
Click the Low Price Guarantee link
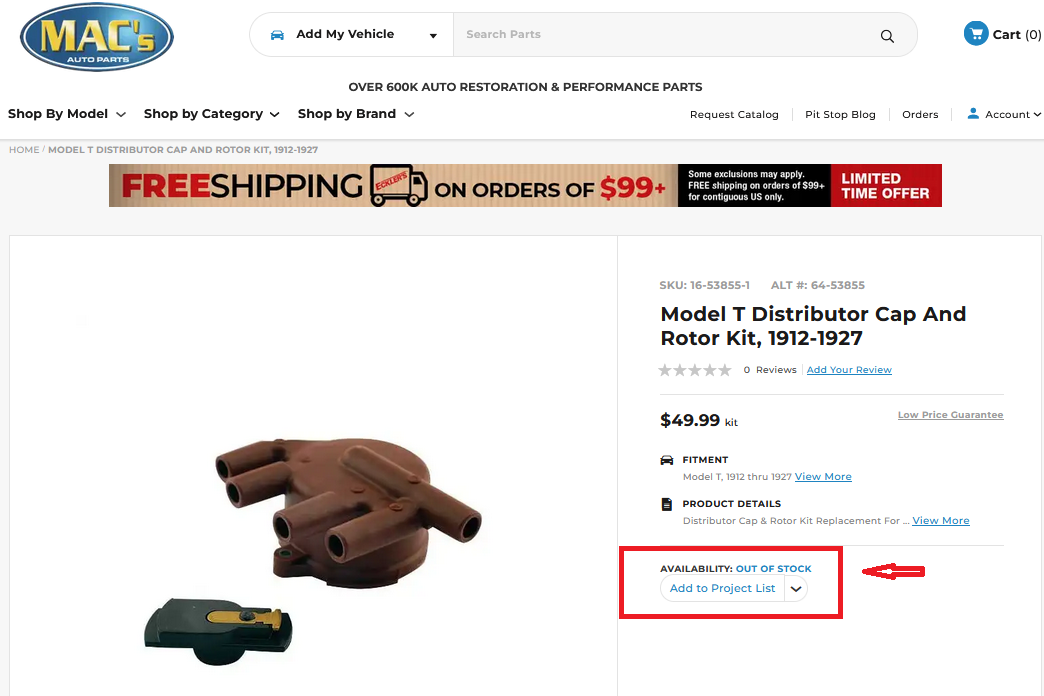coord(950,415)
